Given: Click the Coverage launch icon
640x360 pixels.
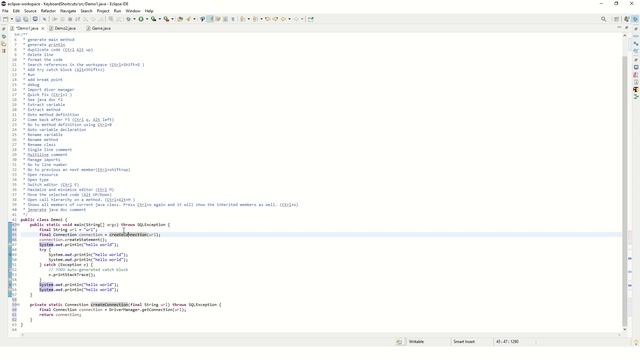Looking at the screenshot, I should coord(153,19).
